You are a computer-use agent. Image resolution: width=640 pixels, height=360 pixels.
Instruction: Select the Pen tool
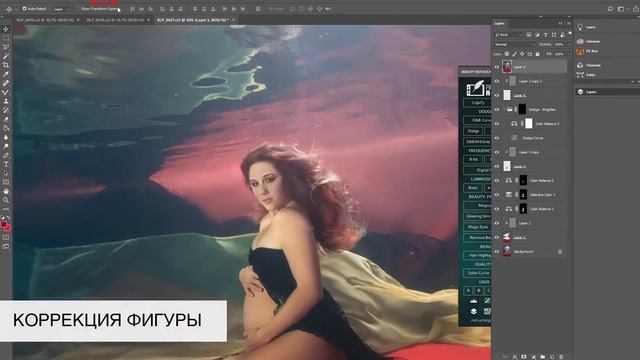click(x=6, y=155)
